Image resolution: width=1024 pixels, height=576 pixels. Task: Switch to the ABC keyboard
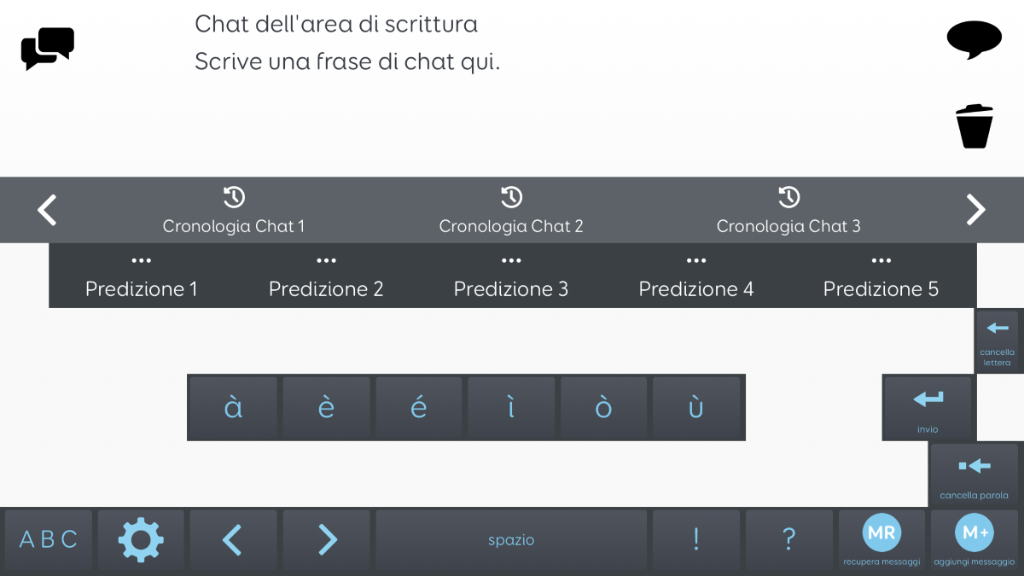[x=48, y=540]
